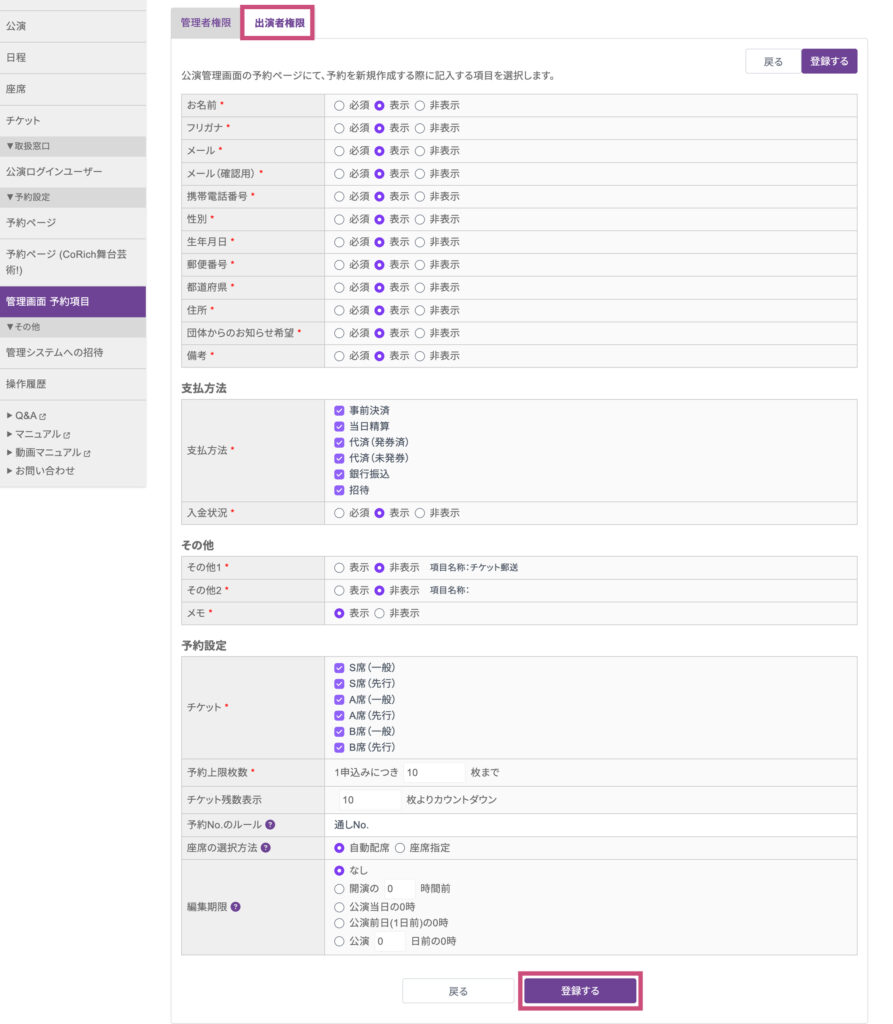Open 動画マニュアル external link in sidebar
Screen dimensions: 893x1024
[48, 452]
